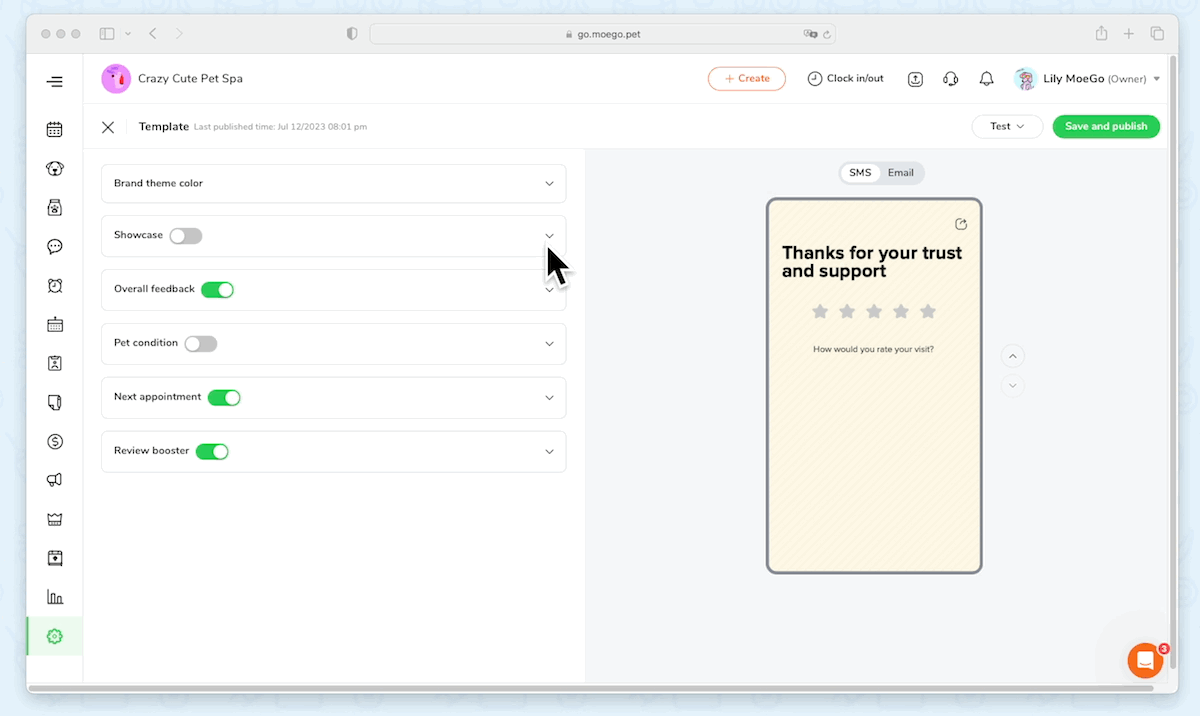Screen dimensions: 1200x716
Task: Click Save and publish
Action: (x=1106, y=127)
